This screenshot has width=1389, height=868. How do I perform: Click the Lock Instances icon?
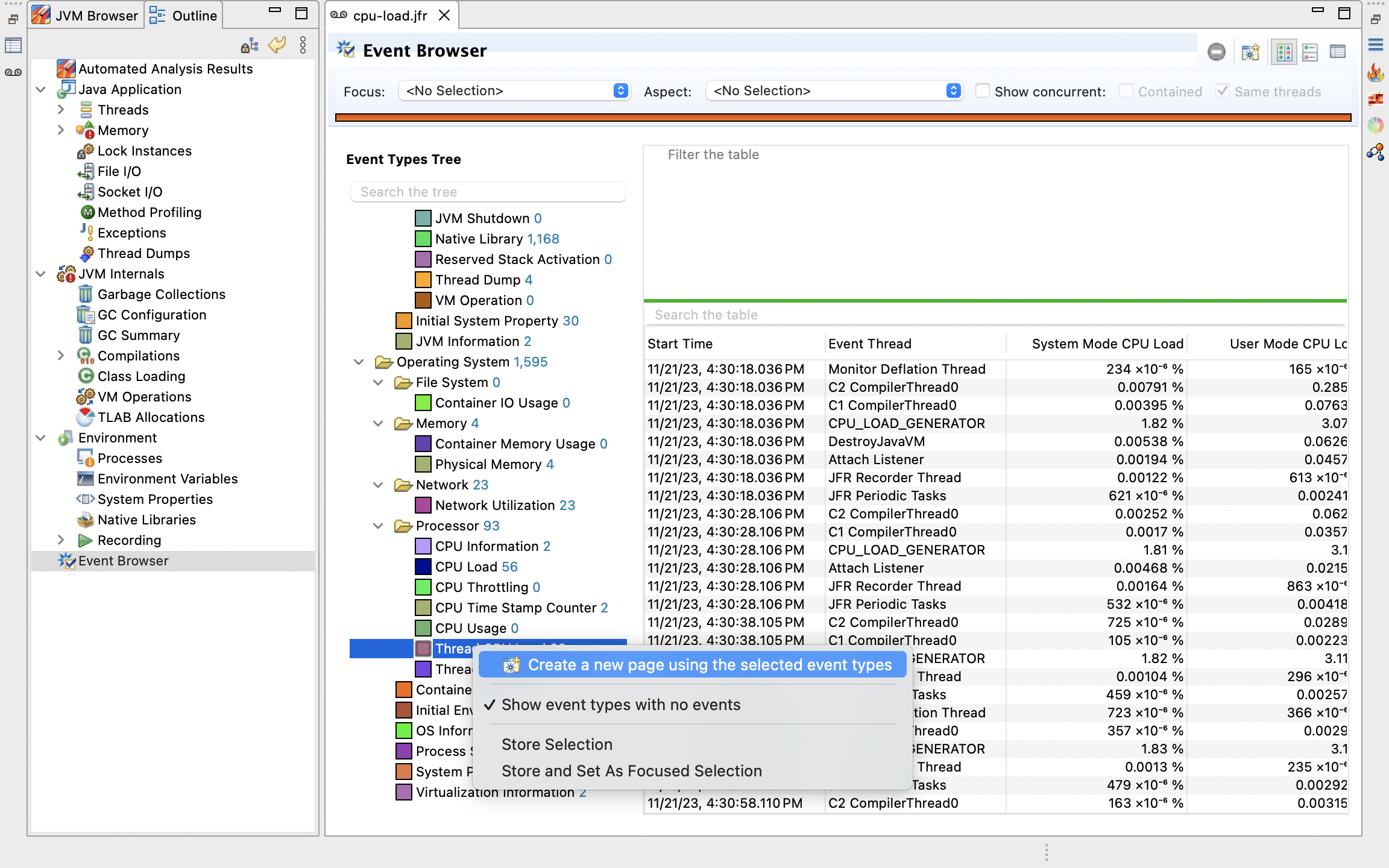(x=86, y=151)
